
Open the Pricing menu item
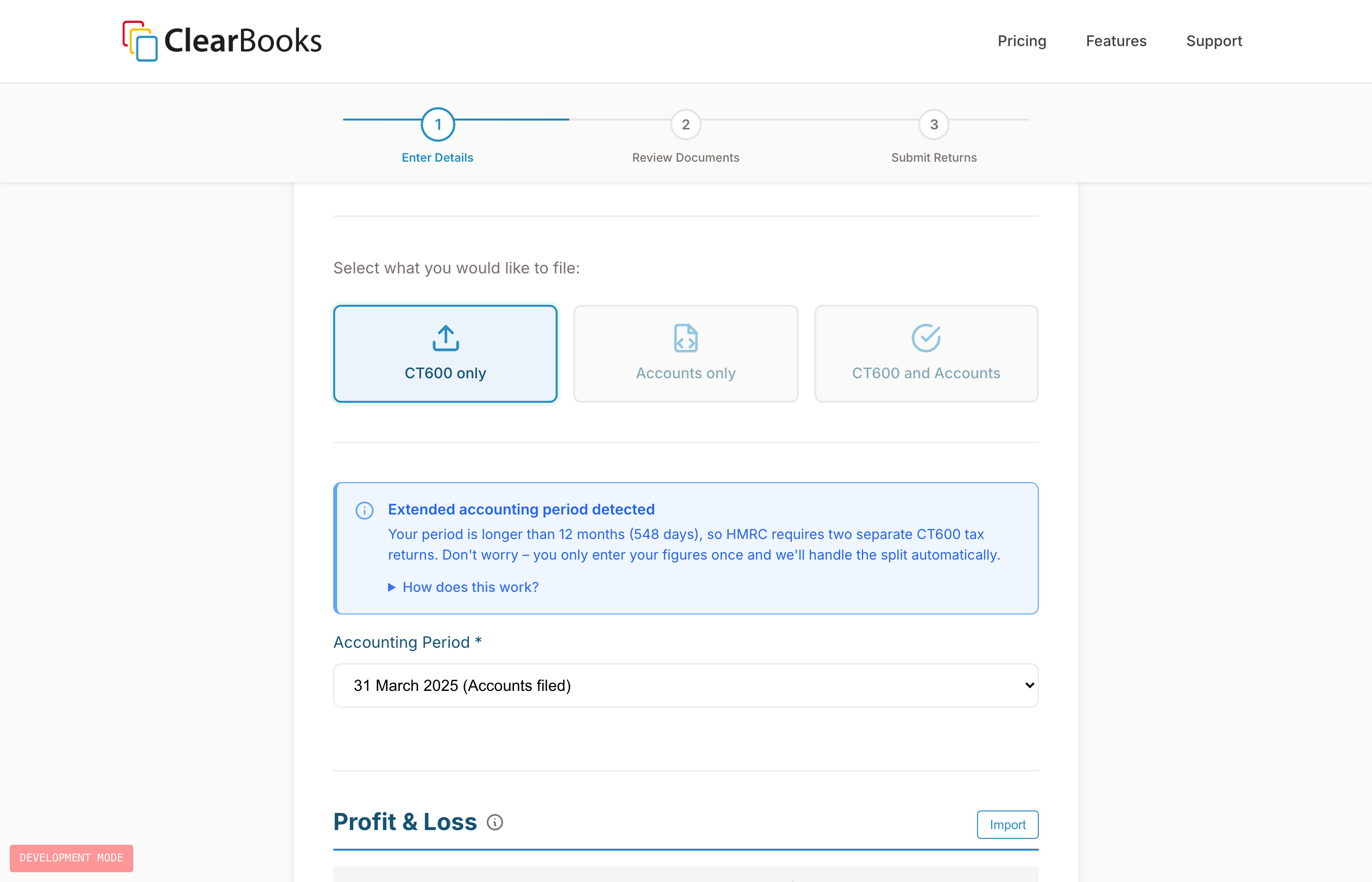[1022, 41]
